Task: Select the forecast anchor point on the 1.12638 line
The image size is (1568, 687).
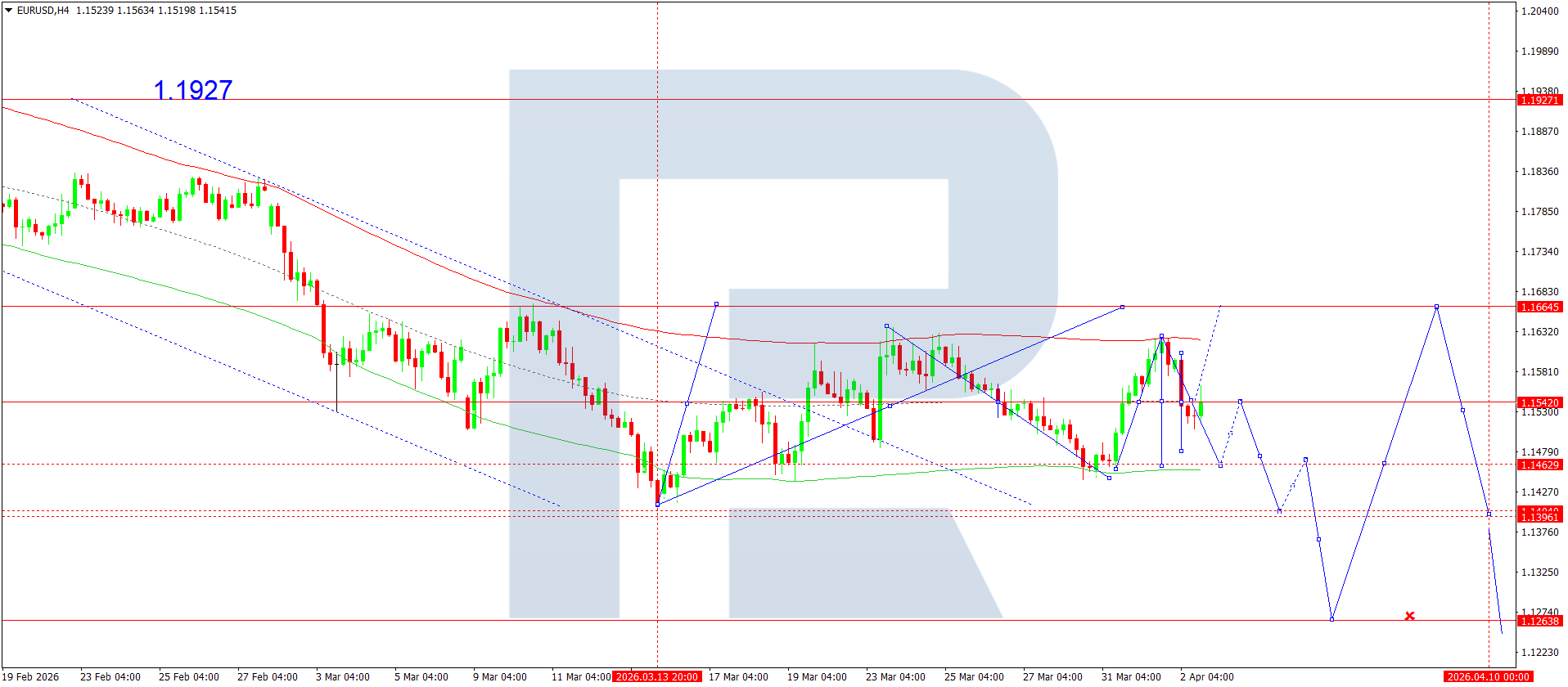Action: click(x=1331, y=619)
